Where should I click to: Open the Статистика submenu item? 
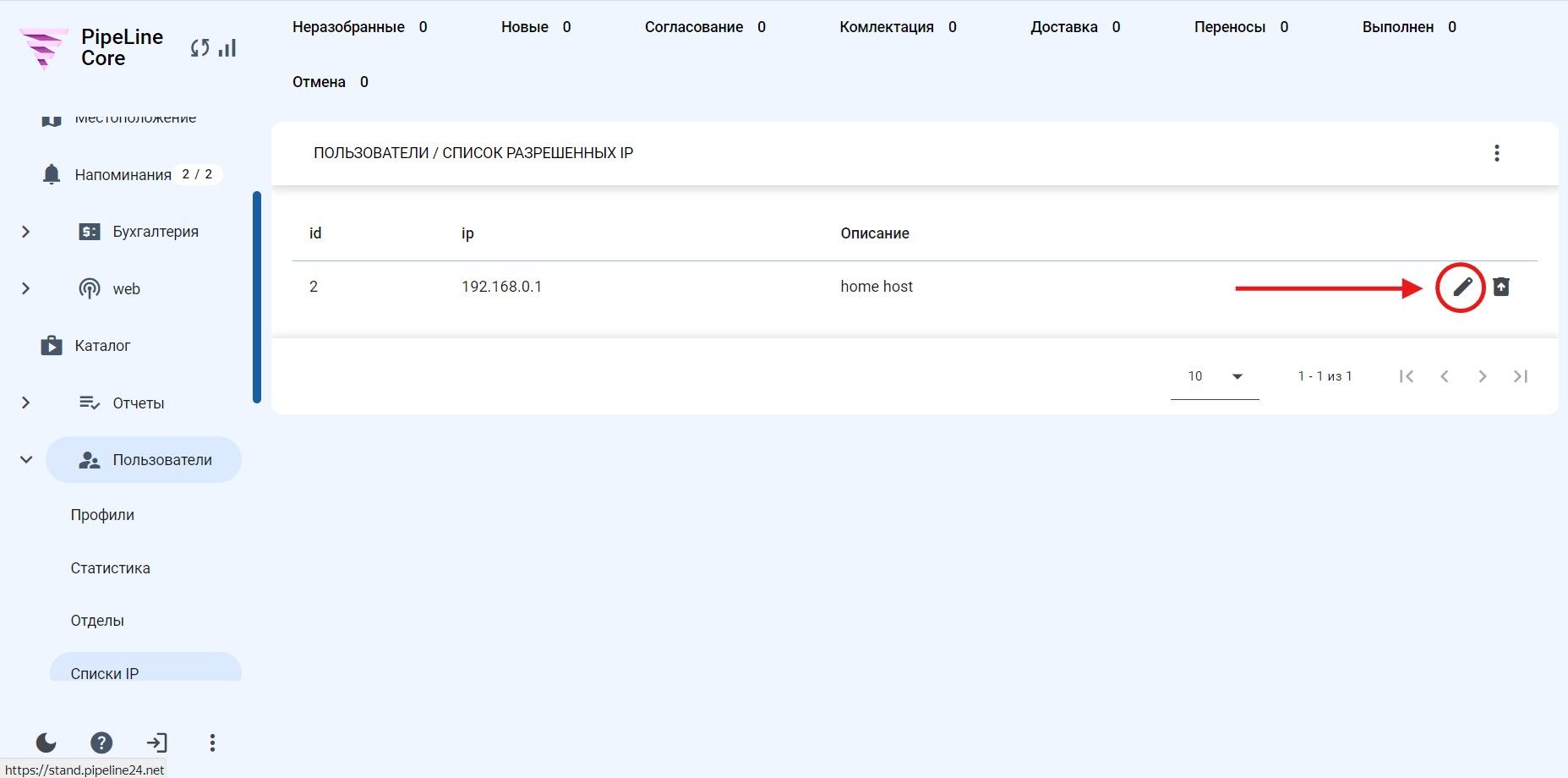[110, 568]
